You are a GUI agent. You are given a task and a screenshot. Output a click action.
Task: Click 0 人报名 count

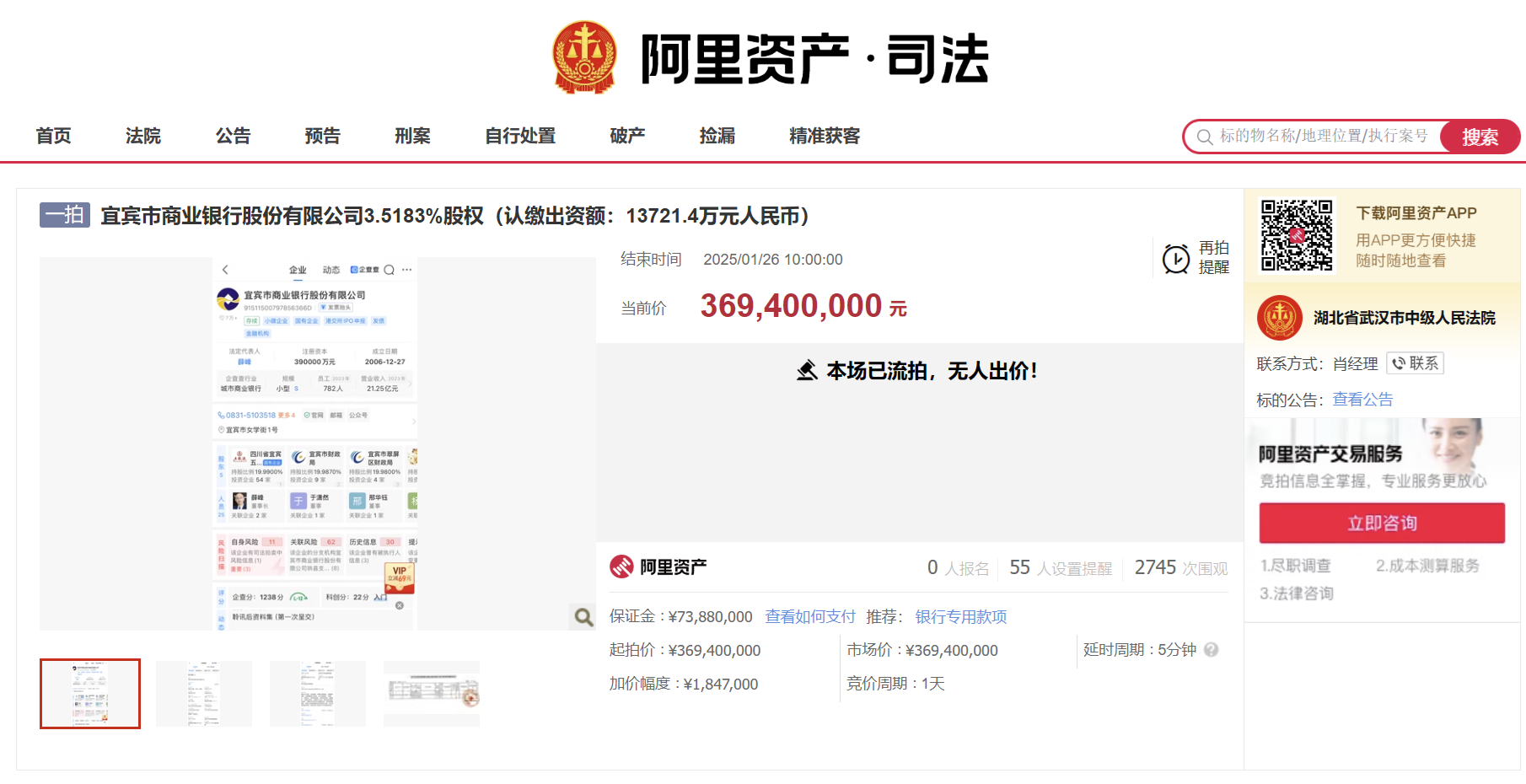click(x=959, y=568)
